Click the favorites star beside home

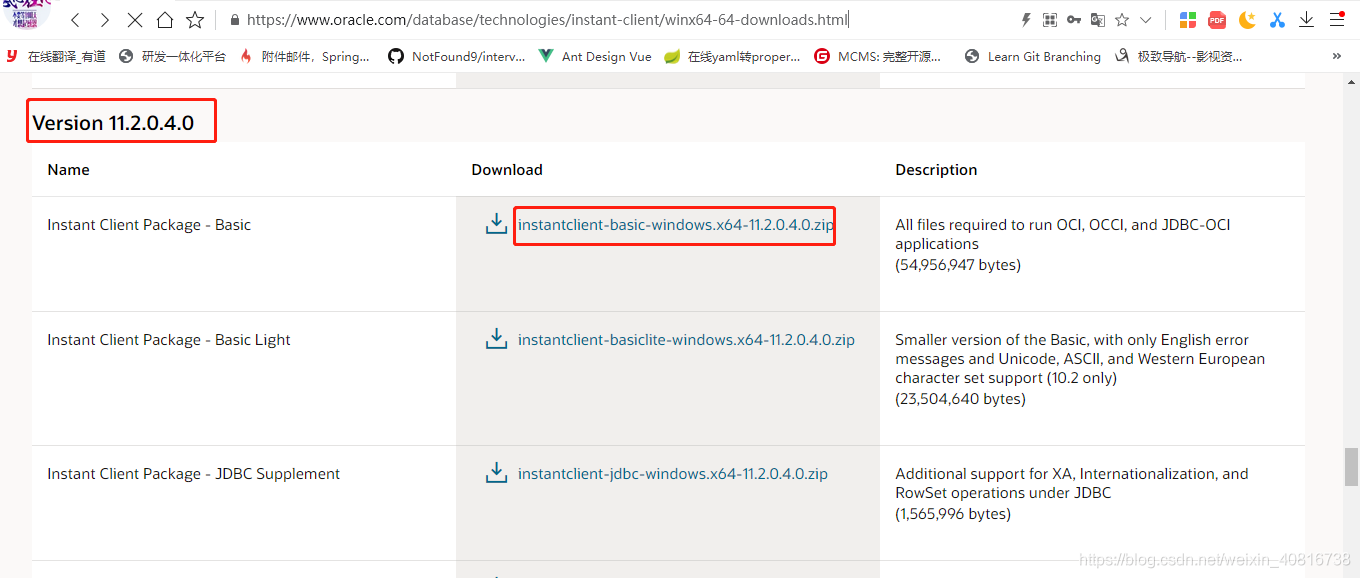click(x=195, y=20)
